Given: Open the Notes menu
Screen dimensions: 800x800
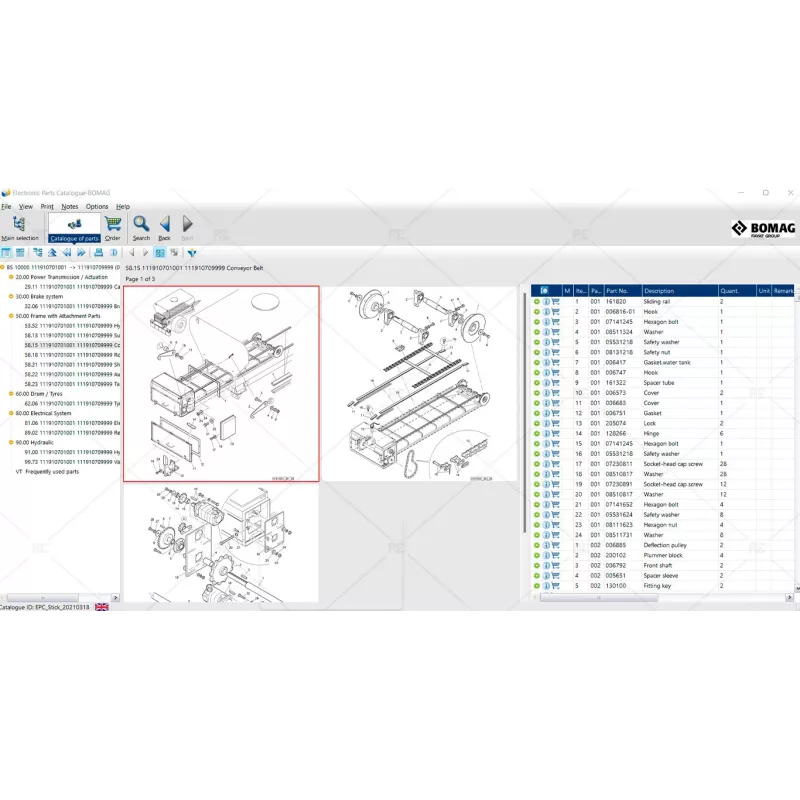Looking at the screenshot, I should pyautogui.click(x=70, y=206).
